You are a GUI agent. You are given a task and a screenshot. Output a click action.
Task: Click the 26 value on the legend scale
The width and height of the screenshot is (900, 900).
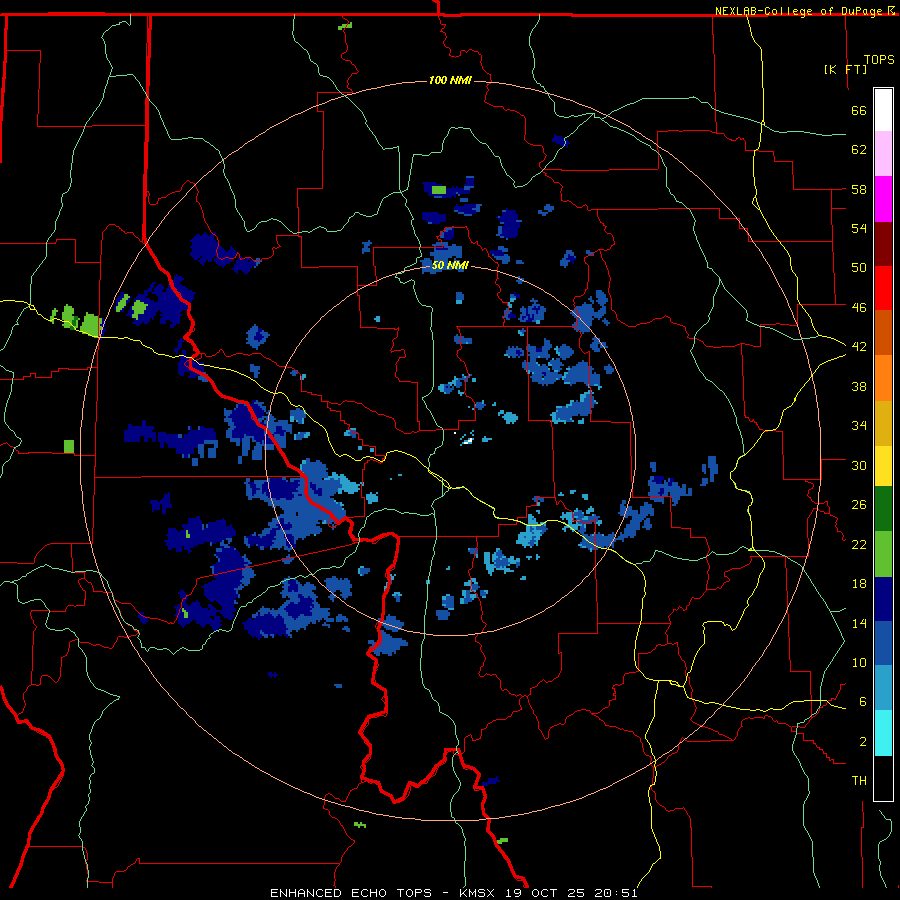pyautogui.click(x=859, y=505)
